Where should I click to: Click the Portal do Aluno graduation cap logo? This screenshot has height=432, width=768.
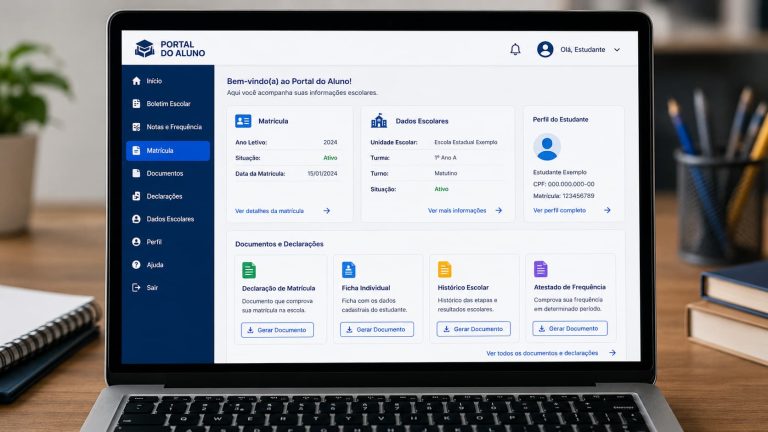point(144,48)
